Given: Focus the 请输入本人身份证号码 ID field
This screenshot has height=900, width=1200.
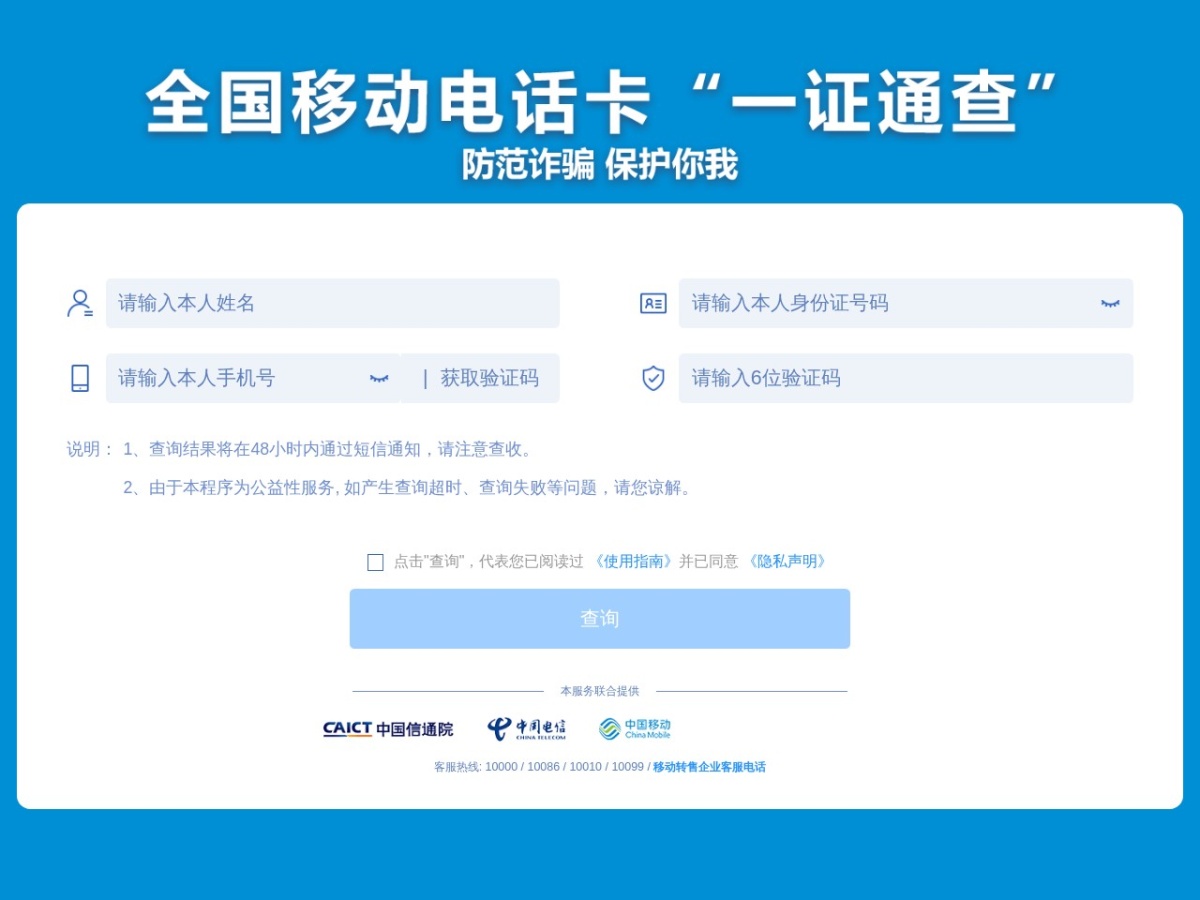Looking at the screenshot, I should point(906,303).
